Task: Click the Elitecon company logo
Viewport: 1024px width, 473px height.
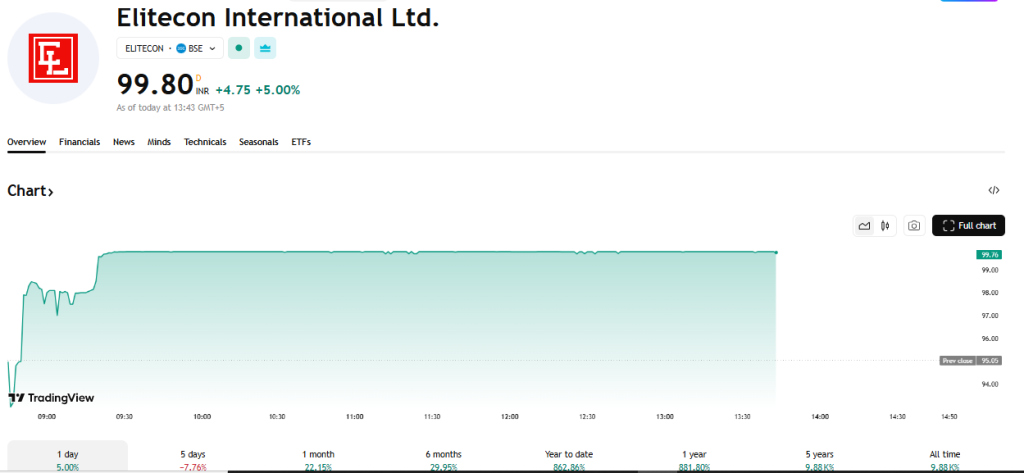Action: 53,58
